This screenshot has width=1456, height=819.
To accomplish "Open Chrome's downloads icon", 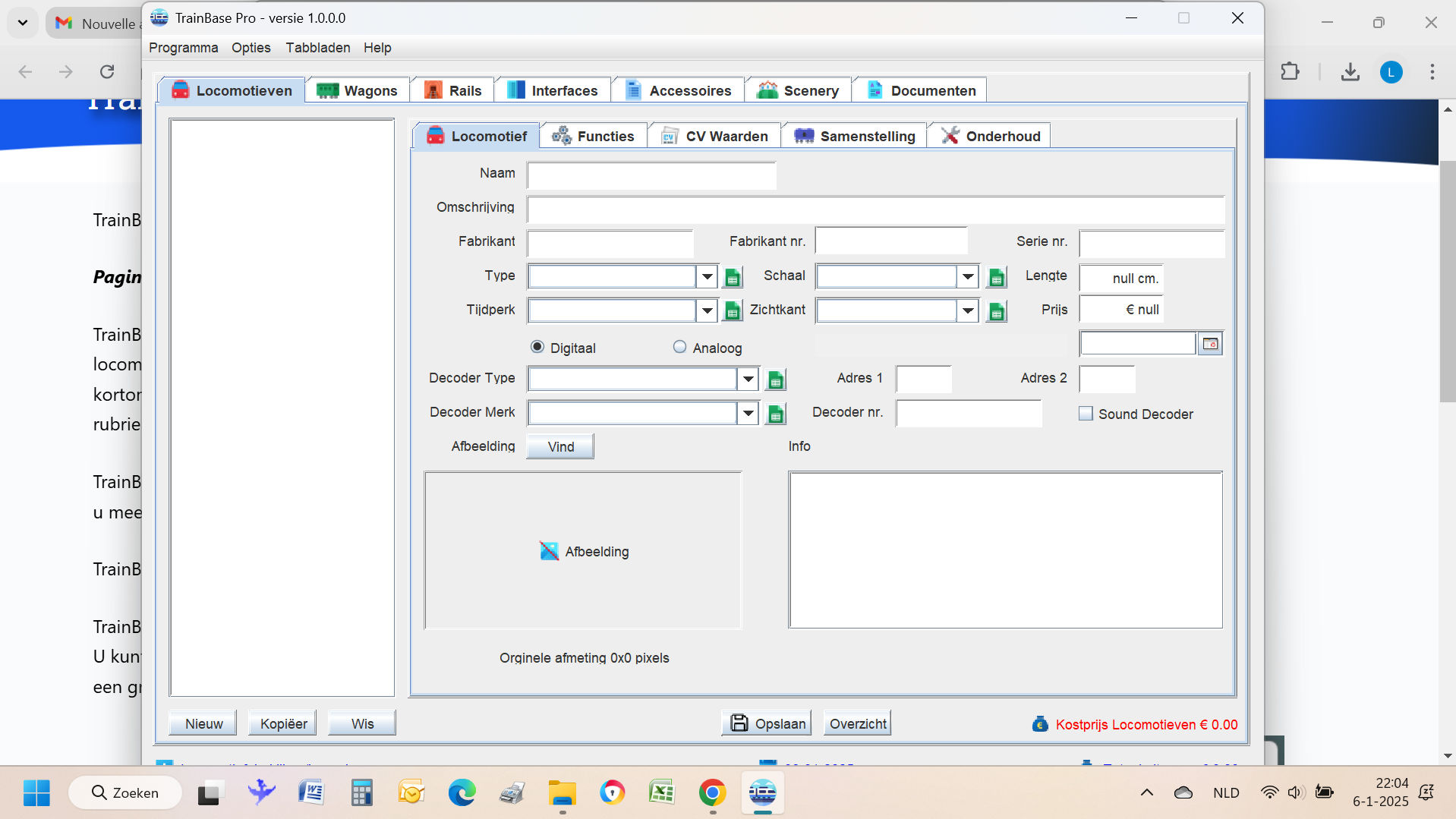I will point(1350,71).
